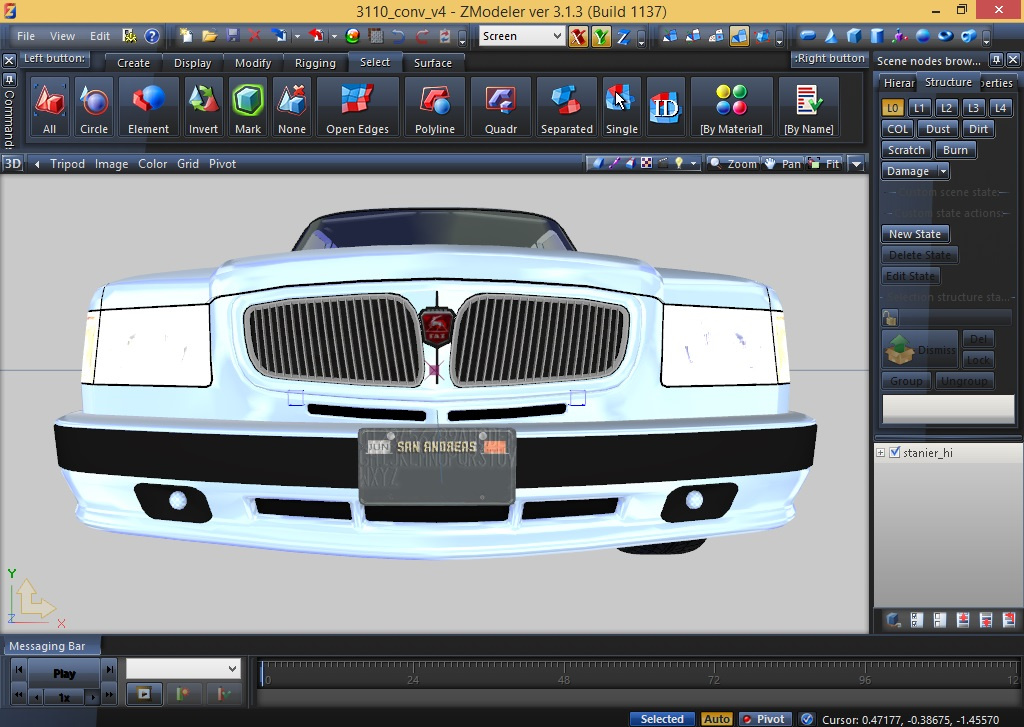The image size is (1024, 727).
Task: Open the animation name dropdown
Action: (184, 668)
